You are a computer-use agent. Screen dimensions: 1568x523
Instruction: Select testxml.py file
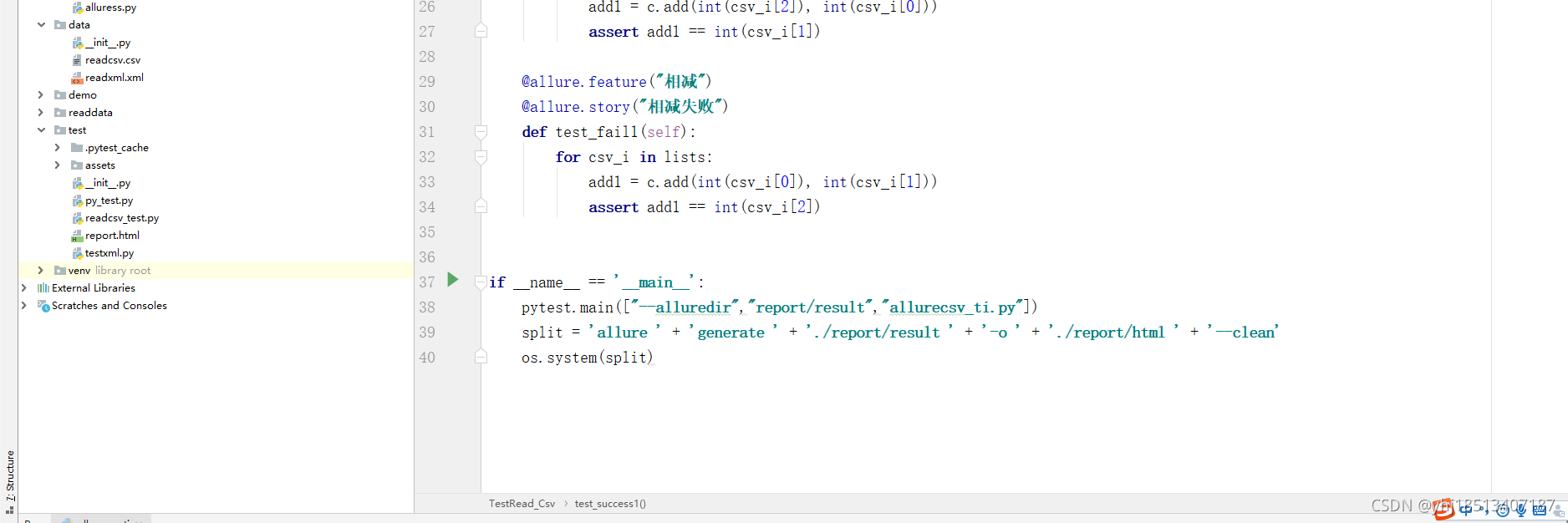(103, 252)
